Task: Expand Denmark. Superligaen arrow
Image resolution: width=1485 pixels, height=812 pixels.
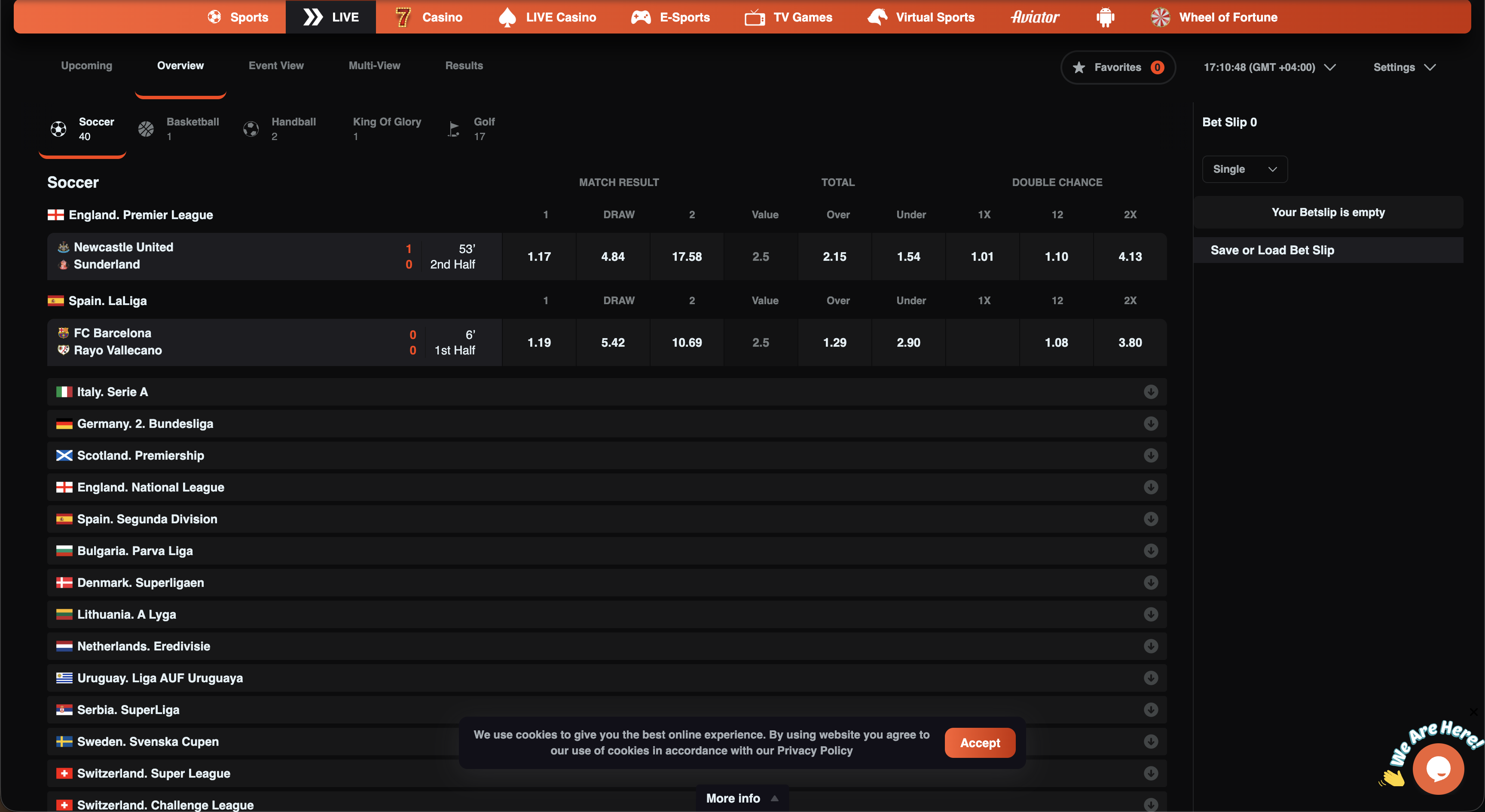Action: pyautogui.click(x=1151, y=583)
